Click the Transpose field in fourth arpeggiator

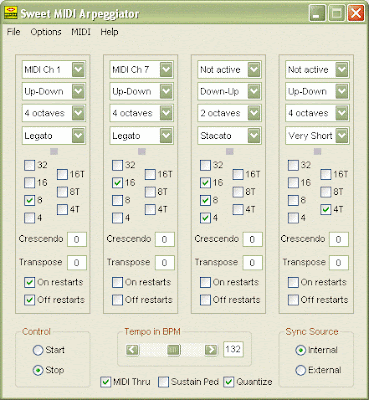(x=339, y=263)
